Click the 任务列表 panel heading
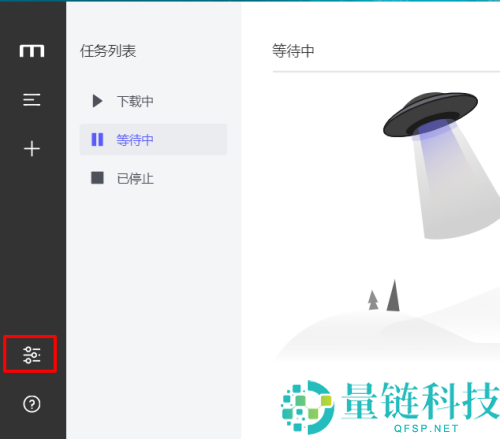Screen dimensions: 500x439 click(108, 51)
